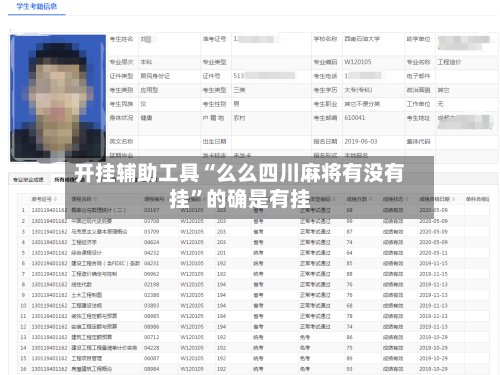This screenshot has height=375, width=500.
Task: Click course code 08984 in row 16
Action: coord(151,369)
